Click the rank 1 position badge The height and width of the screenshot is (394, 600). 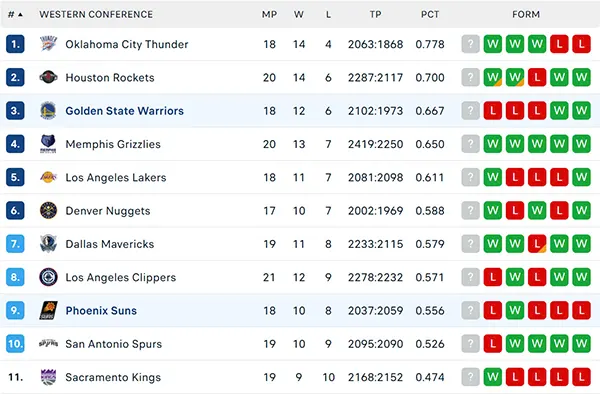coord(15,44)
